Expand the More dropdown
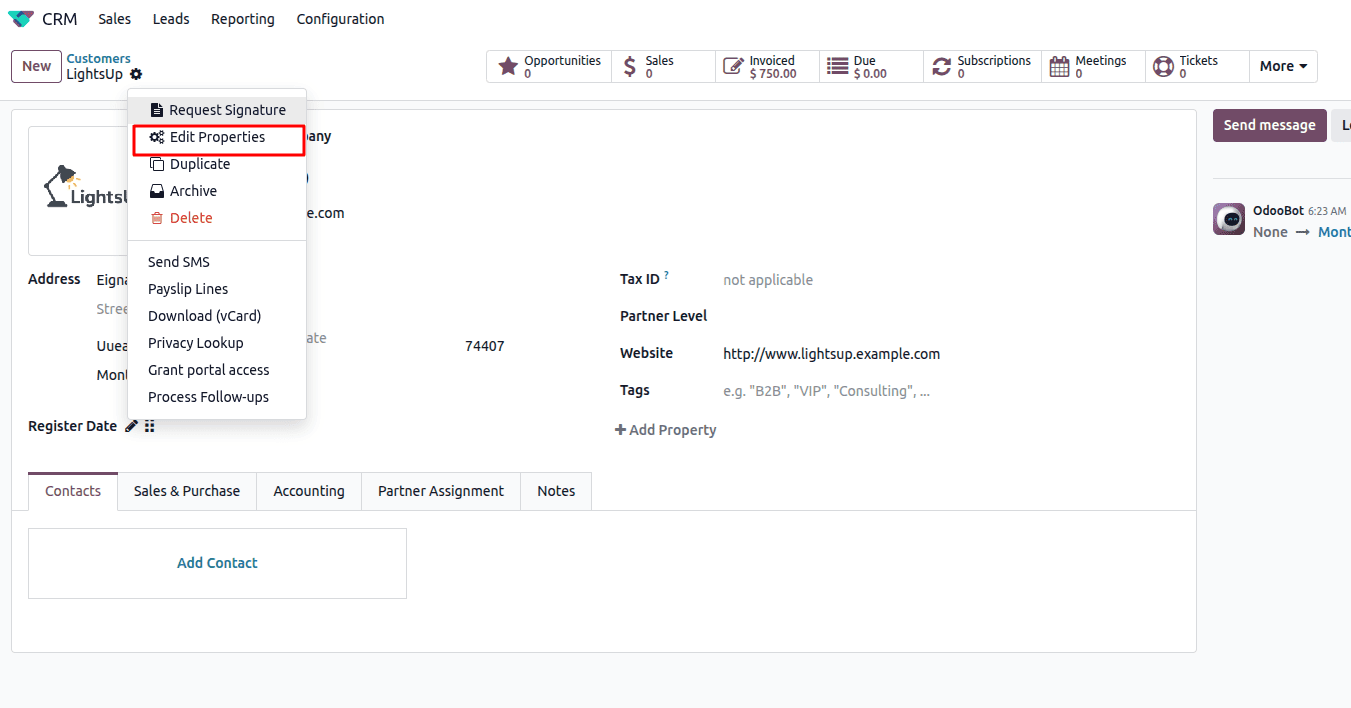 pos(1283,67)
